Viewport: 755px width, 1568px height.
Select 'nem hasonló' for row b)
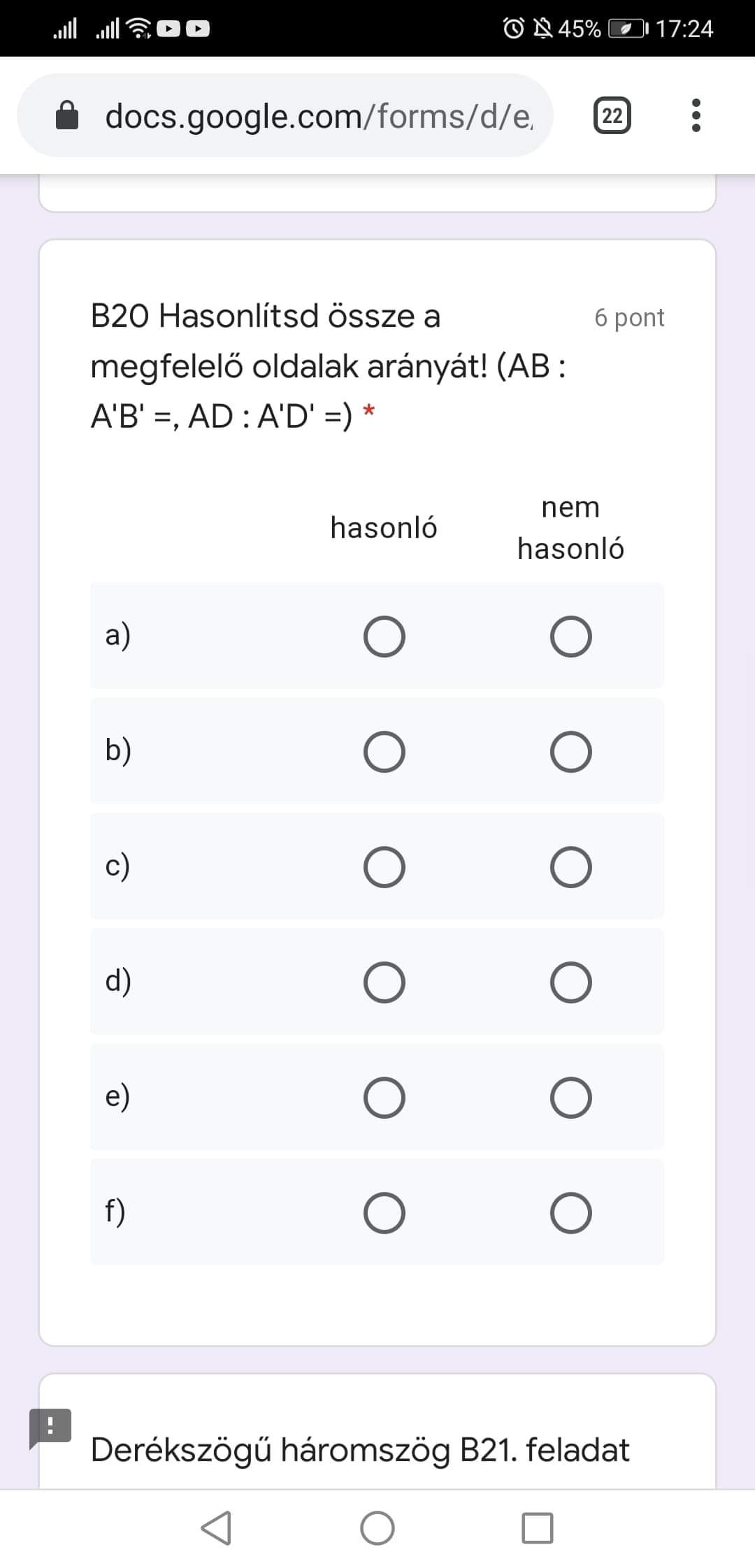pyautogui.click(x=570, y=752)
